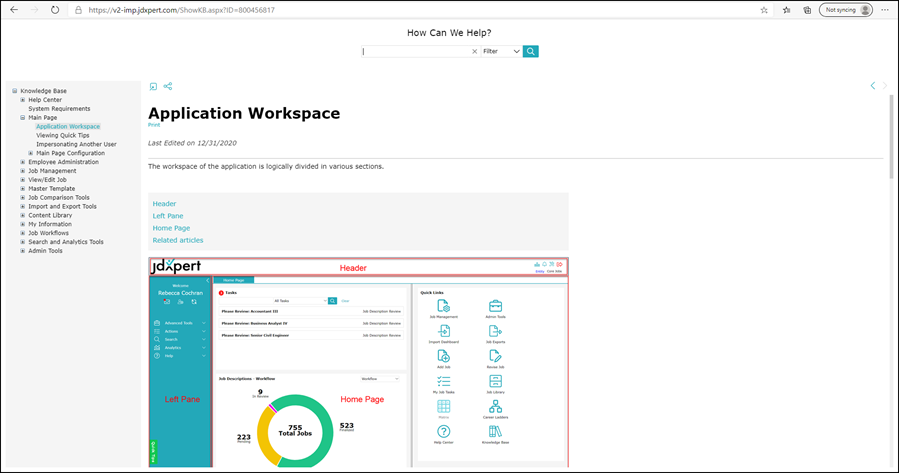899x473 pixels.
Task: Open browser Settings and more menu
Action: [x=885, y=10]
